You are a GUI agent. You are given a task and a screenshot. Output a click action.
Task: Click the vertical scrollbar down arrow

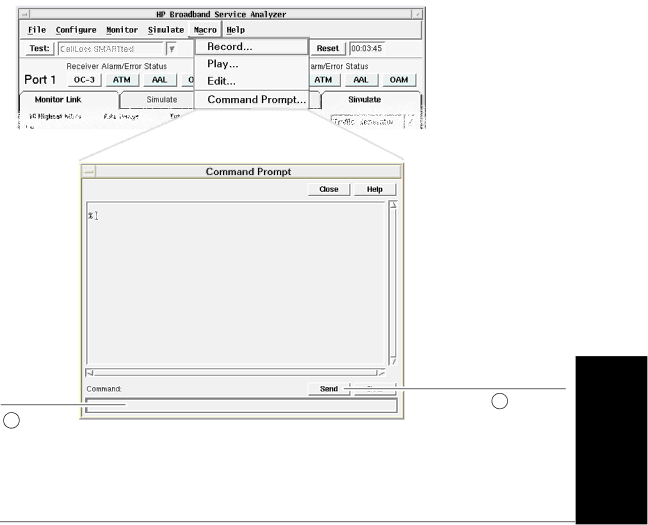[393, 362]
